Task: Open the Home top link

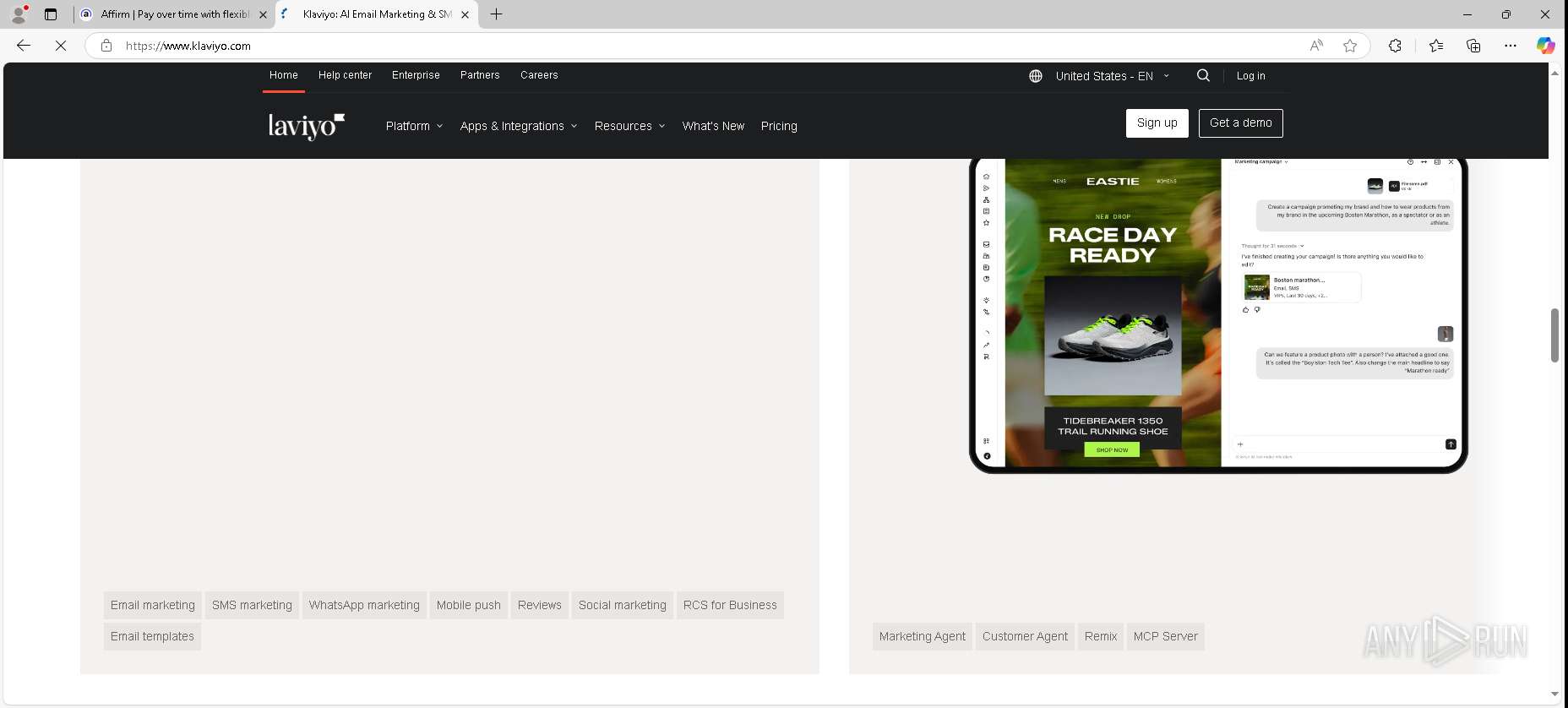Action: [284, 75]
